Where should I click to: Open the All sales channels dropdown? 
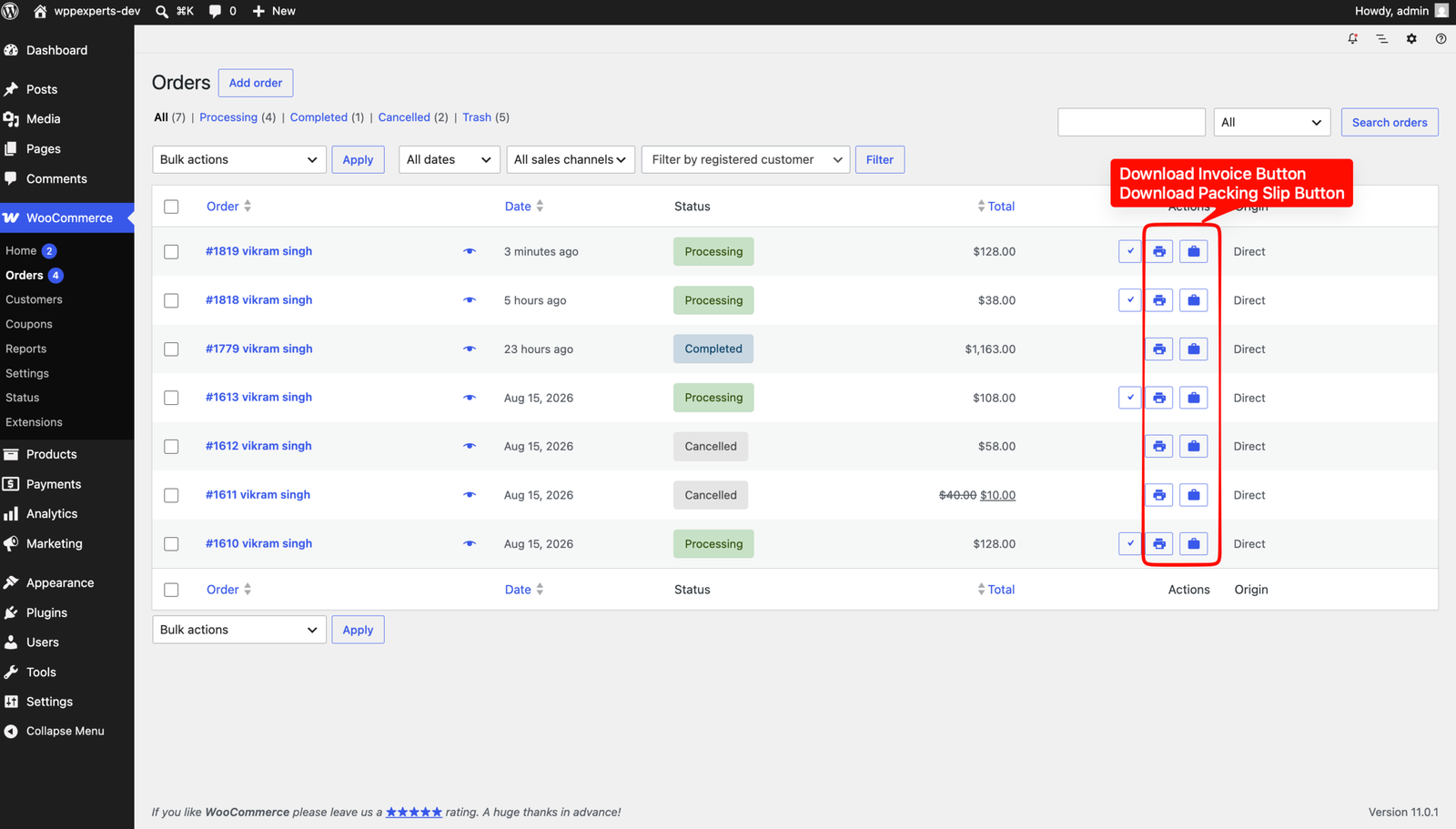pyautogui.click(x=571, y=159)
